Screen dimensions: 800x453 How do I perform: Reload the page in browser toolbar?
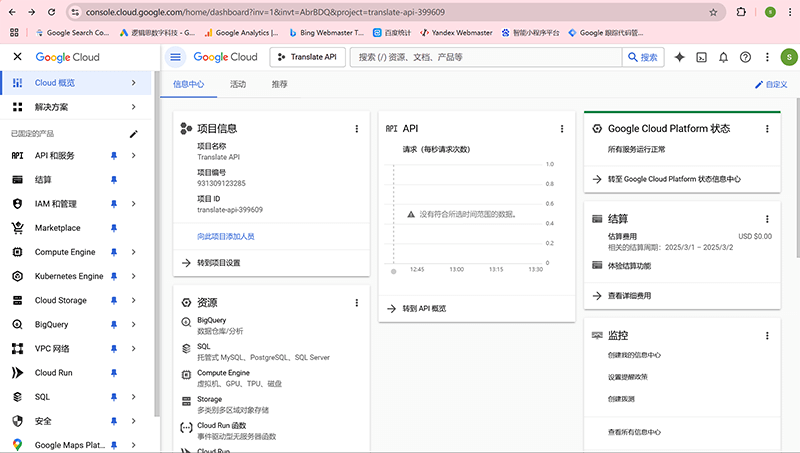point(51,12)
